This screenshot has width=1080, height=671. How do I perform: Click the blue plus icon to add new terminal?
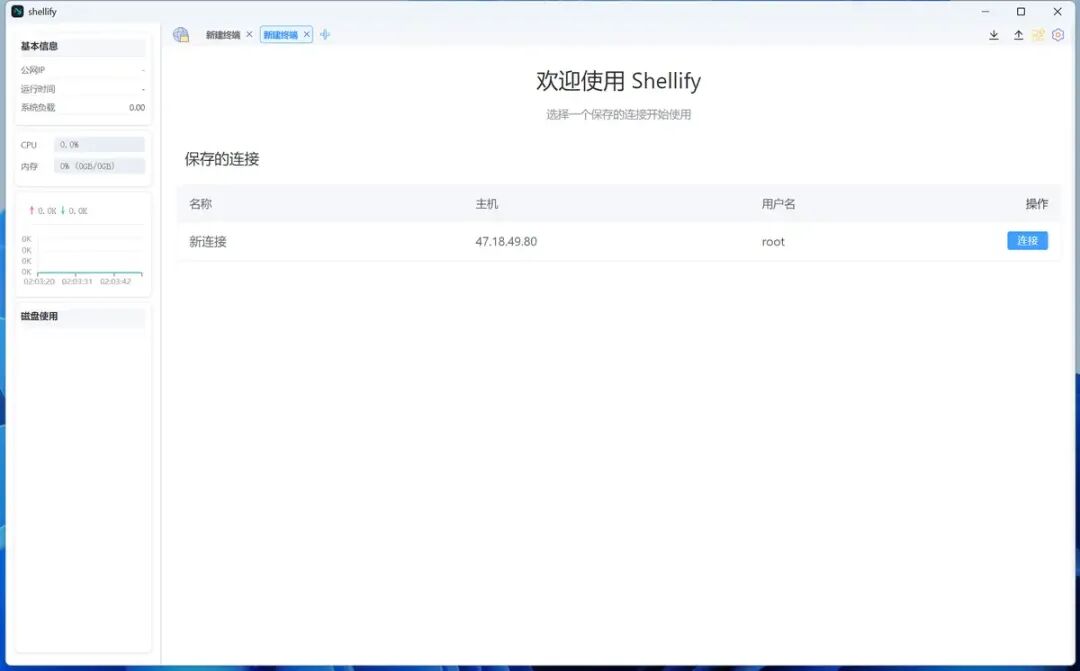(x=325, y=33)
